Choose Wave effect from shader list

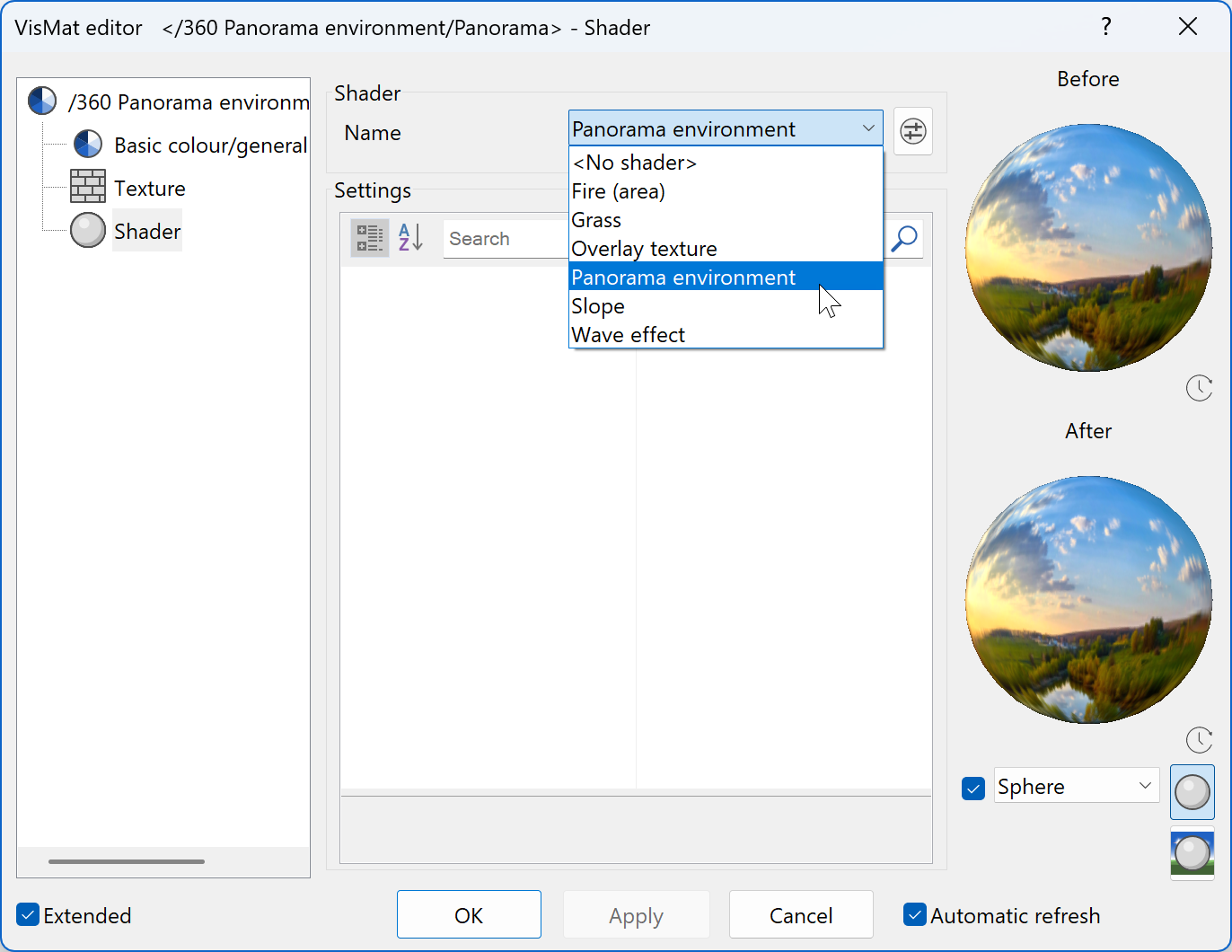point(629,335)
